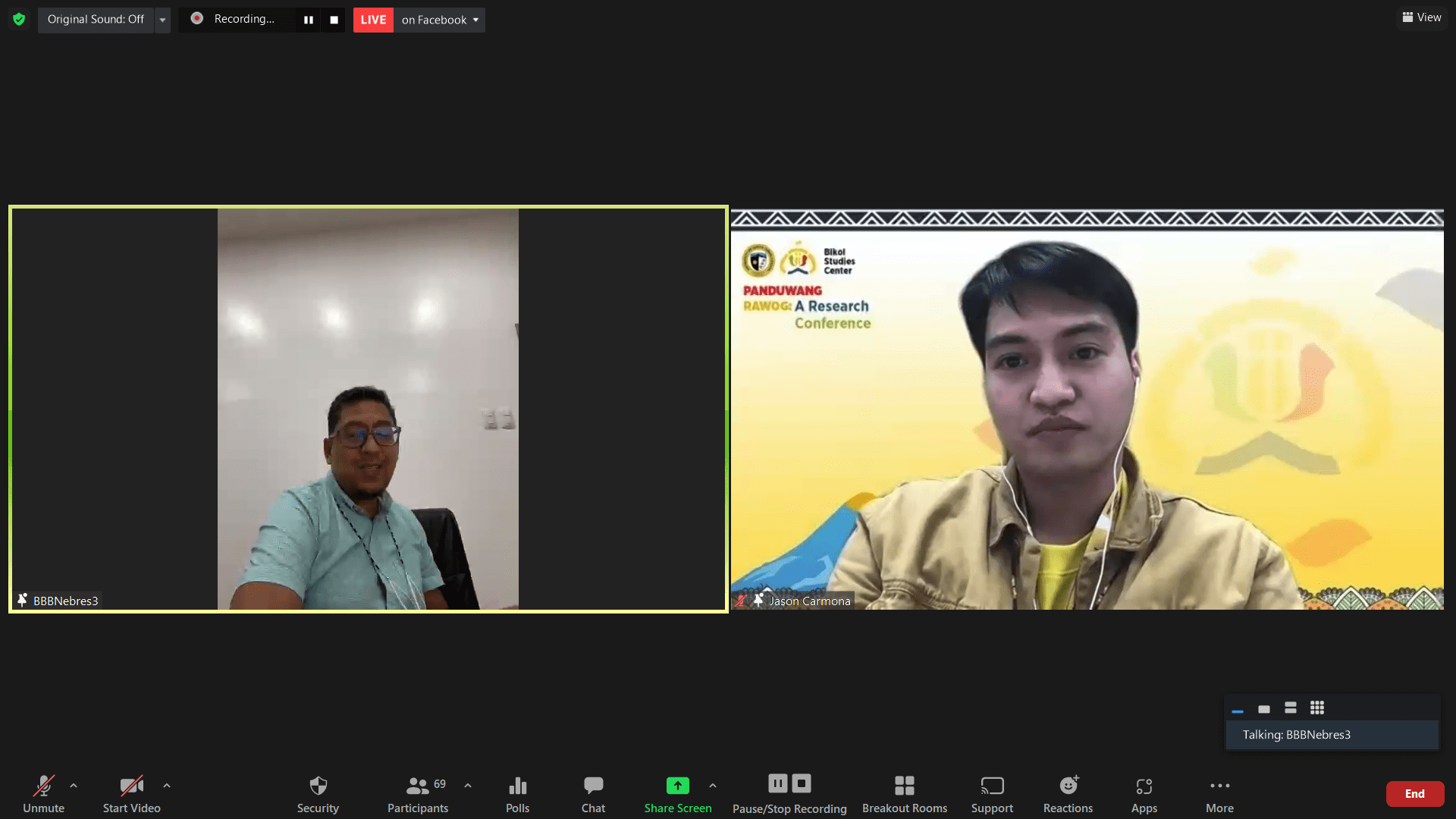Toggle Original Sound off button
The width and height of the screenshot is (1456, 819).
click(96, 19)
